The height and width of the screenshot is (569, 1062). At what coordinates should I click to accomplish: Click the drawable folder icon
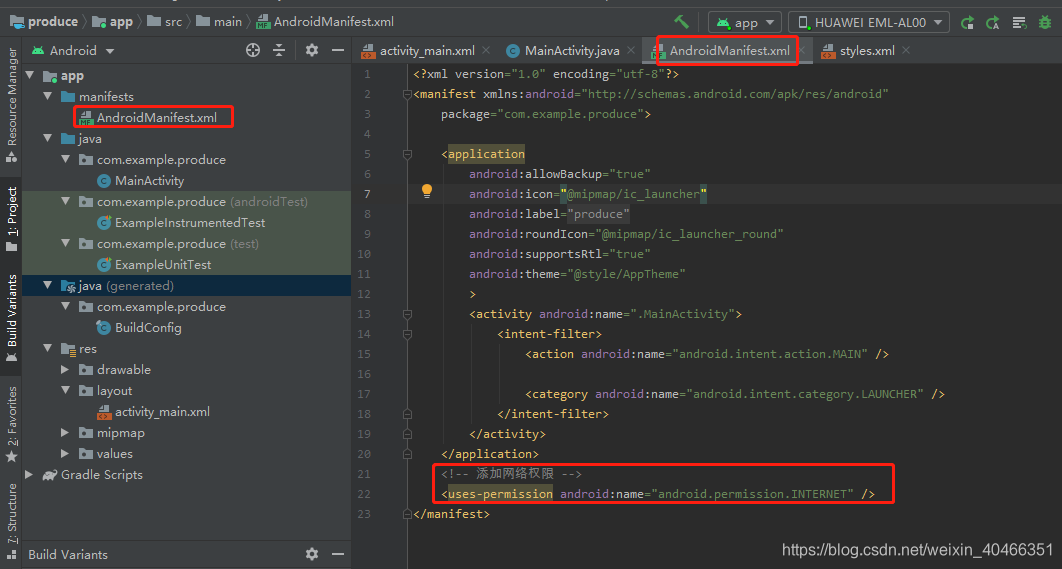[86, 369]
